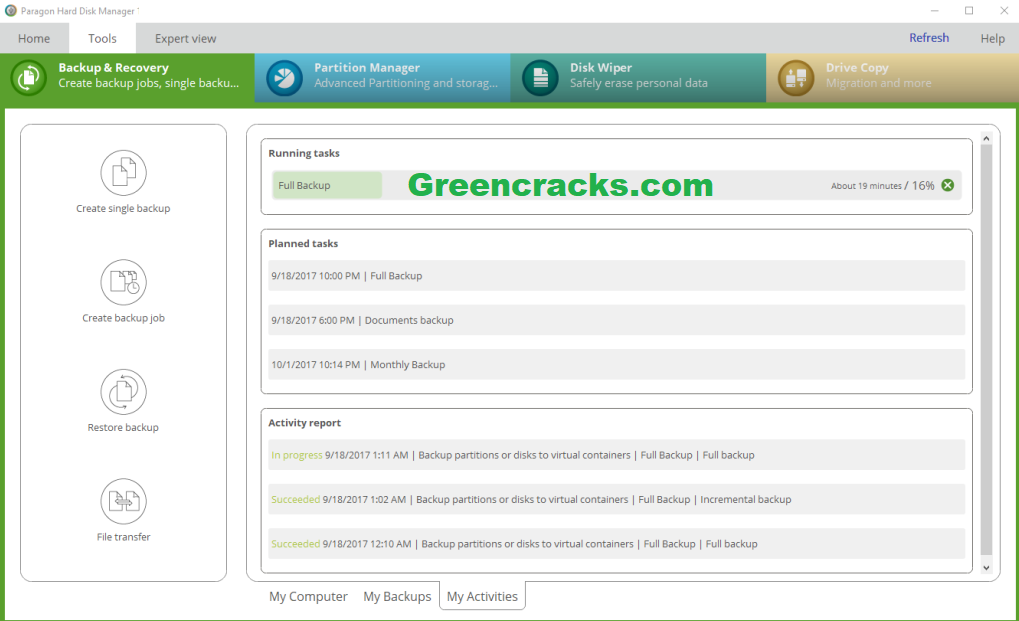Select planned task Monthly Backup
This screenshot has height=621, width=1019.
(x=616, y=364)
